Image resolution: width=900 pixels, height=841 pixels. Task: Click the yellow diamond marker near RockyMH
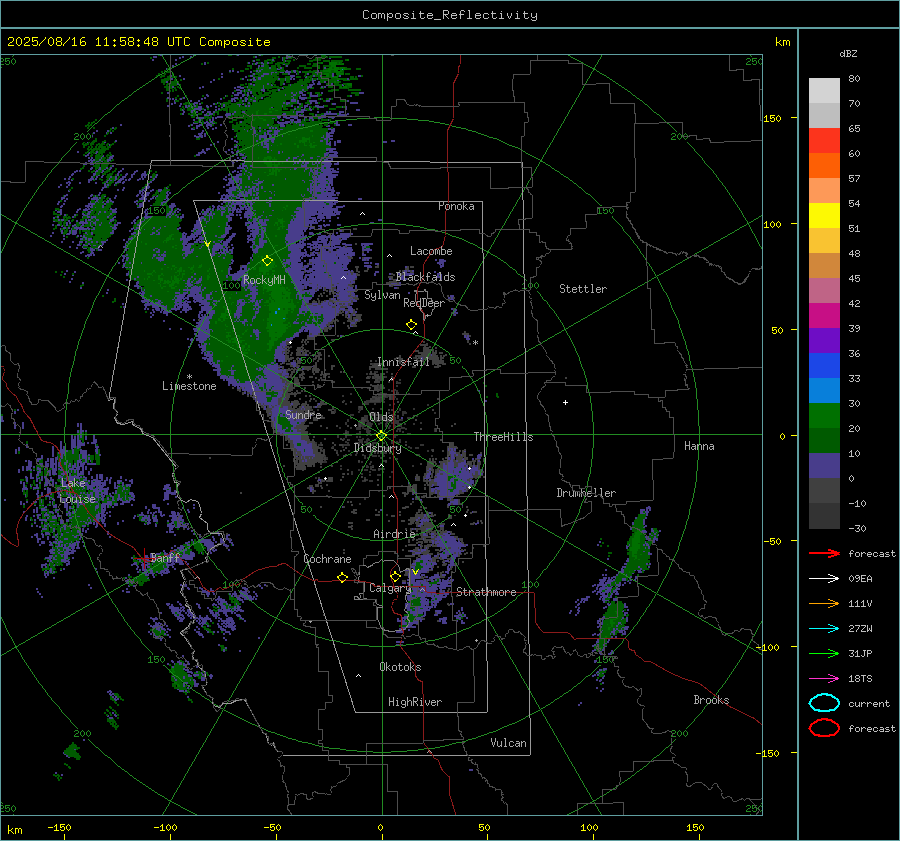point(267,261)
